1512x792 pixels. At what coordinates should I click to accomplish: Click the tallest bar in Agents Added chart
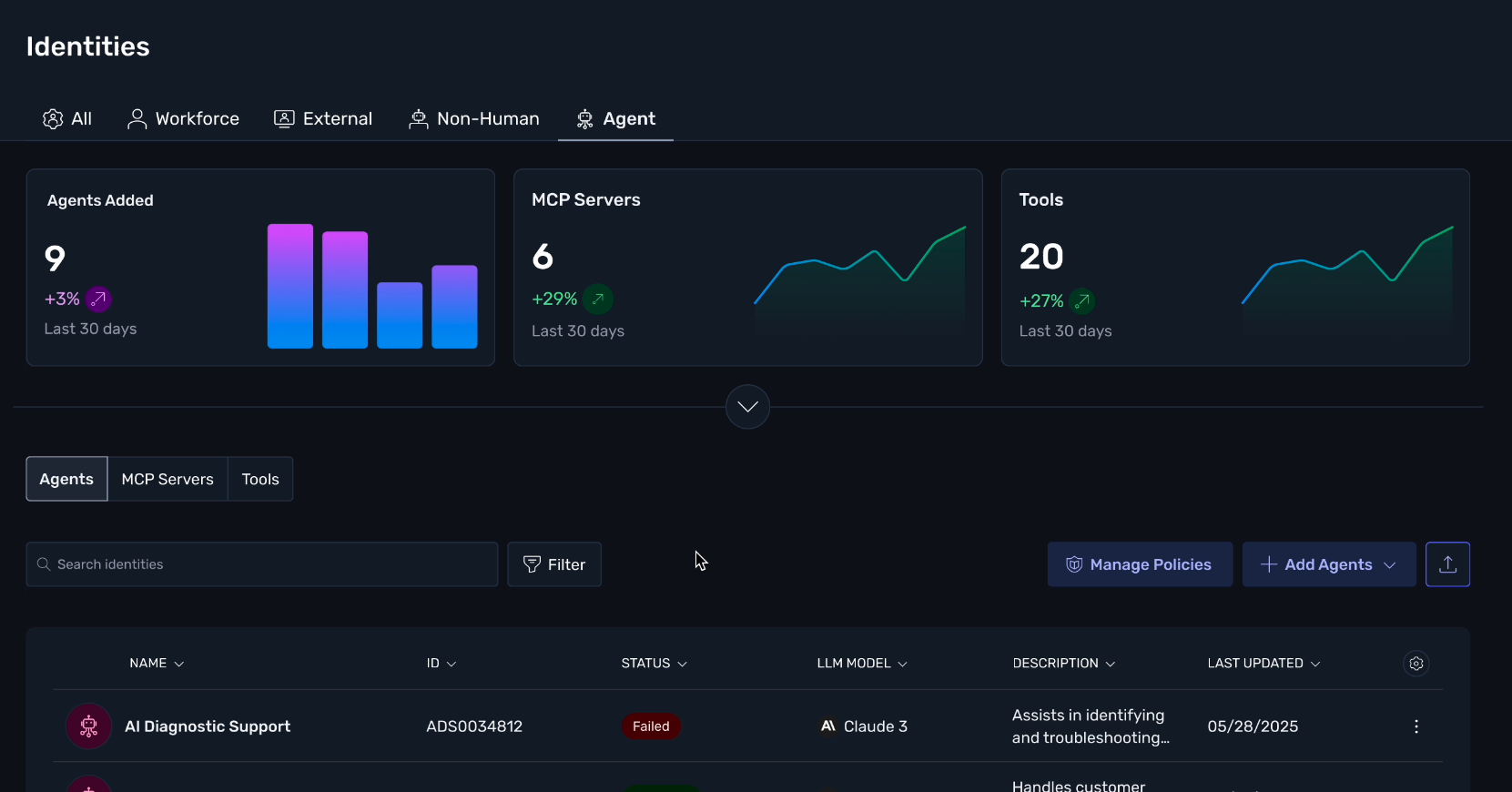pyautogui.click(x=290, y=286)
